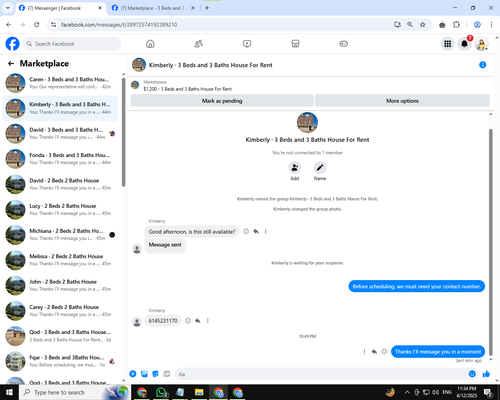Open Carey conversation in list
Image resolution: width=500 pixels, height=400 pixels.
(60, 311)
